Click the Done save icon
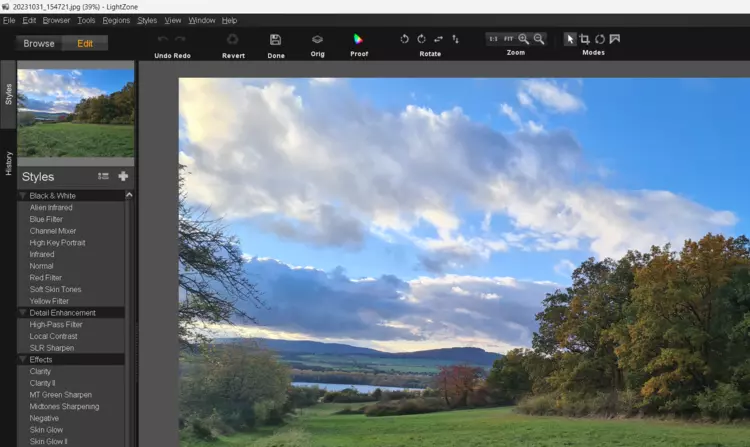 pyautogui.click(x=275, y=40)
